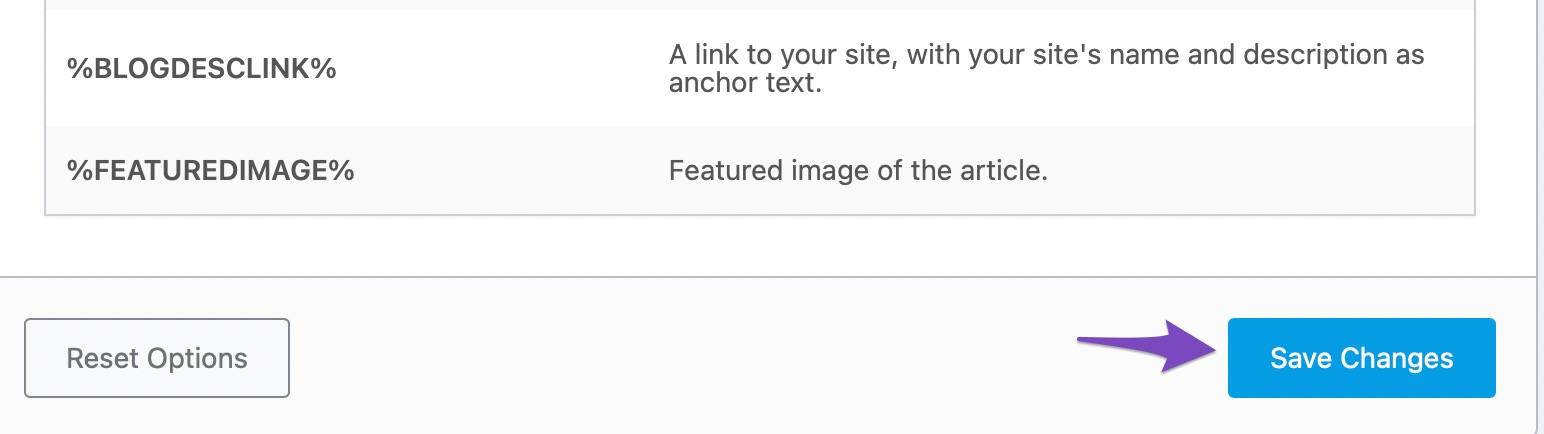
Task: Click the "Featured image of the article." description
Action: point(857,170)
